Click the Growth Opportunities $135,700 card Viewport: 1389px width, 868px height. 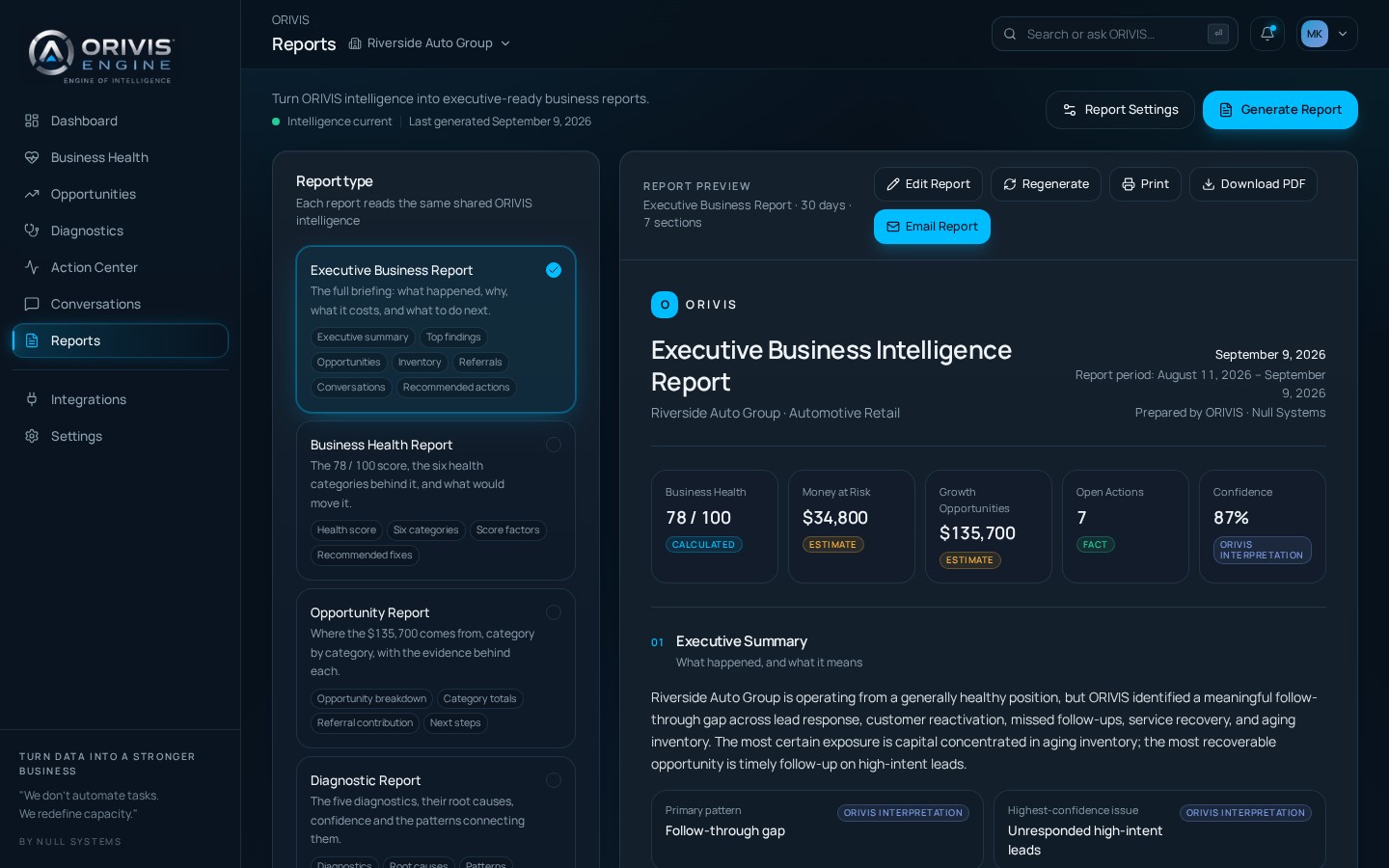tap(989, 527)
